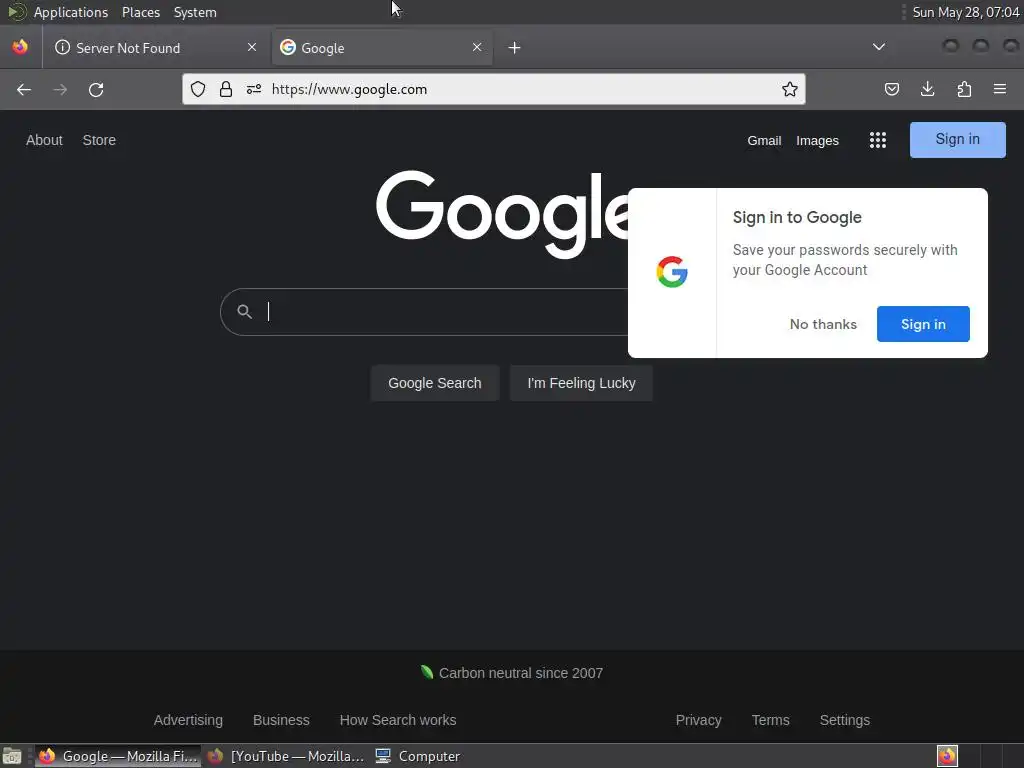Switch to the Google tab

(382, 48)
